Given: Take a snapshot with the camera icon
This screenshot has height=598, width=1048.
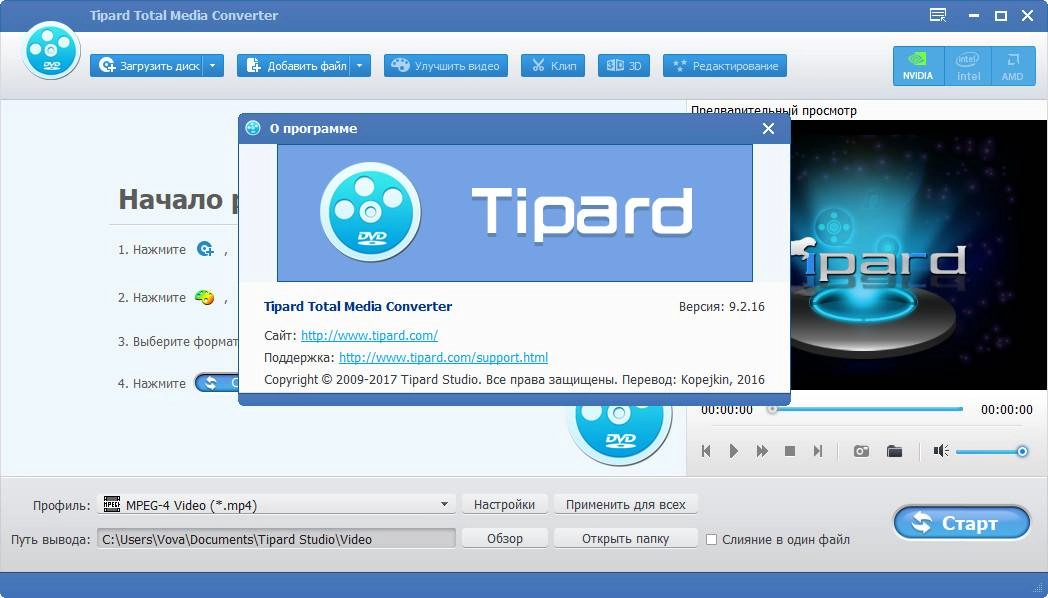Looking at the screenshot, I should click(862, 451).
